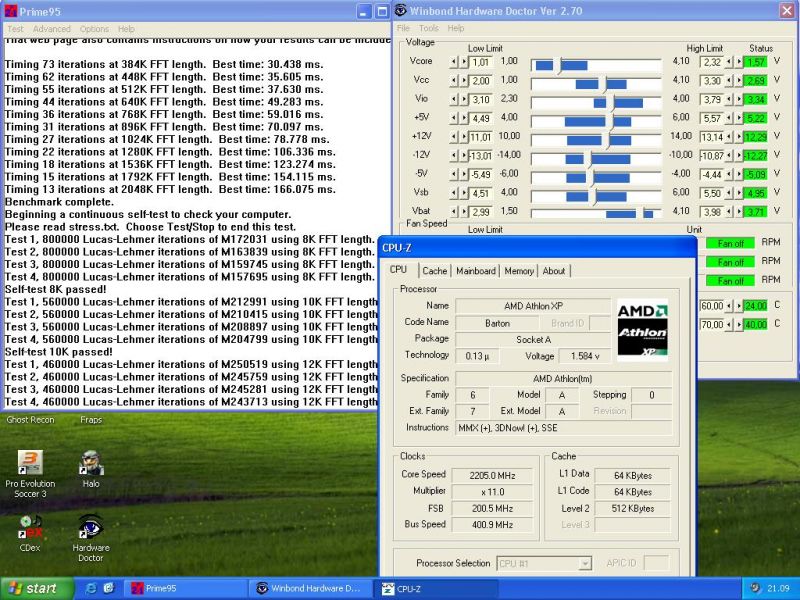Click the 70,00 temperature high limit field

712,325
